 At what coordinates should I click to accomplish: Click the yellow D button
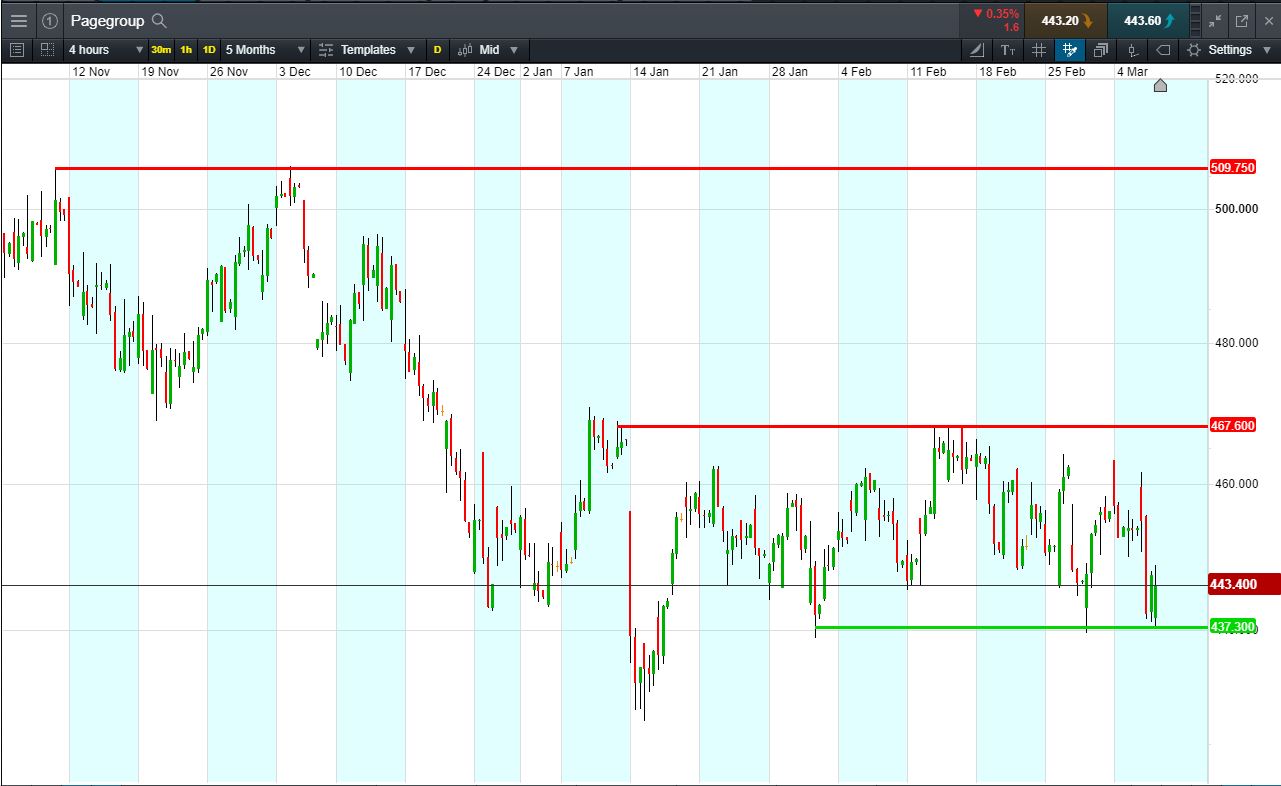coord(437,49)
